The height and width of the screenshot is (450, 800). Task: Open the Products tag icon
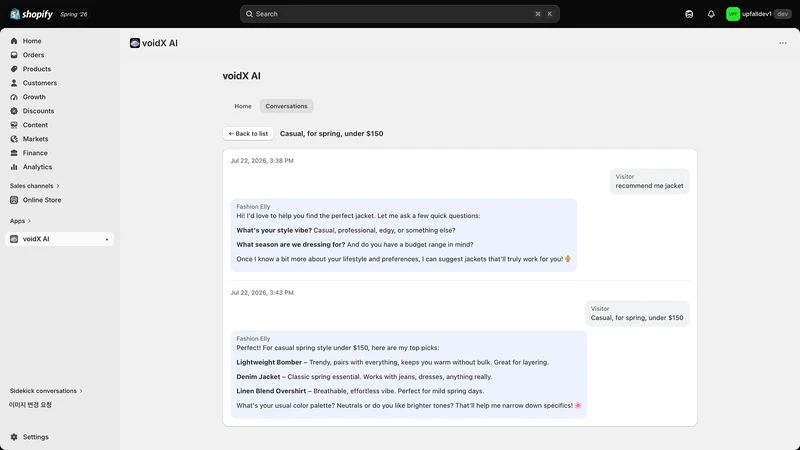pos(14,69)
